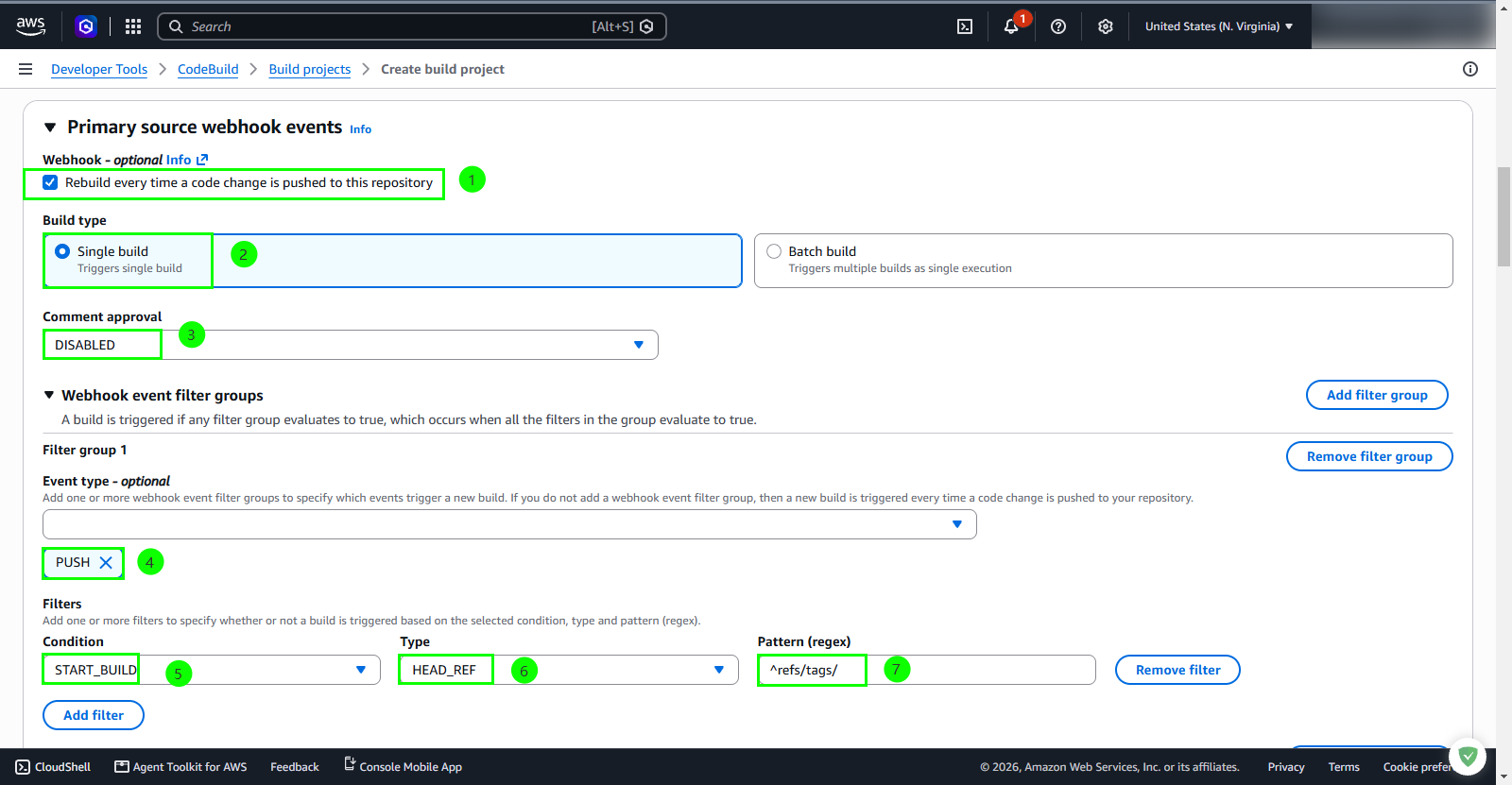The width and height of the screenshot is (1512, 785).
Task: Open Console Mobile App link
Action: (403, 766)
